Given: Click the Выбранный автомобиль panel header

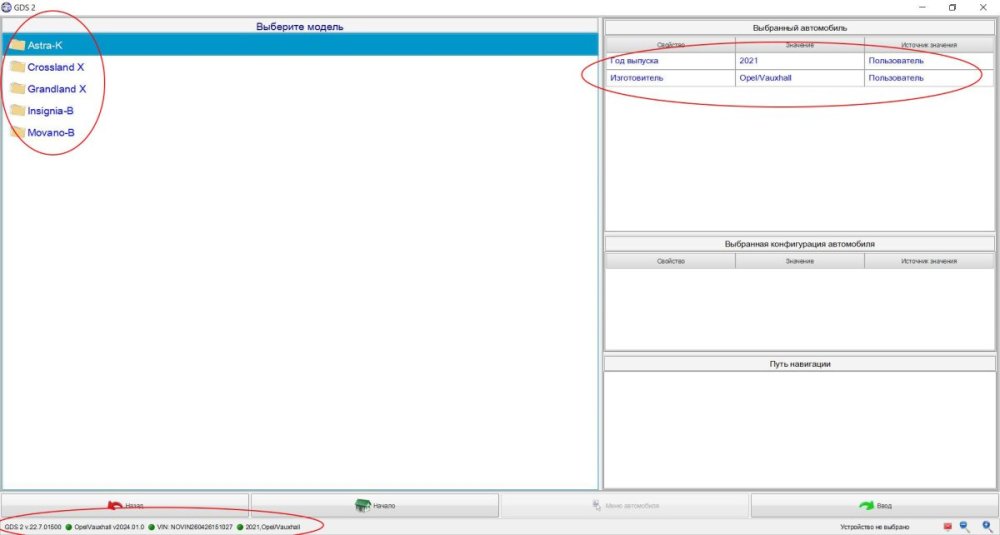Looking at the screenshot, I should (x=800, y=27).
